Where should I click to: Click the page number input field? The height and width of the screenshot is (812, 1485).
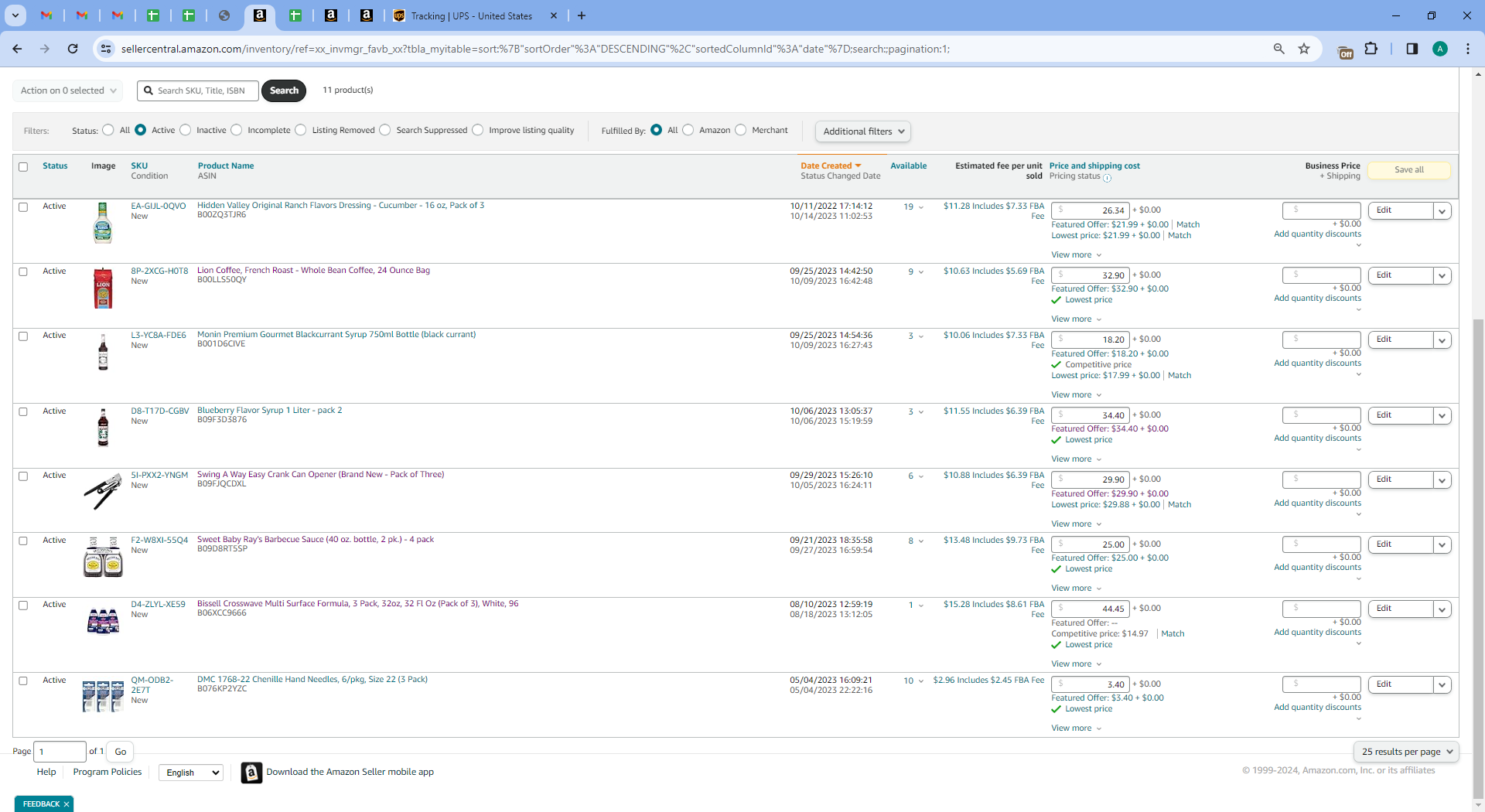(x=60, y=752)
